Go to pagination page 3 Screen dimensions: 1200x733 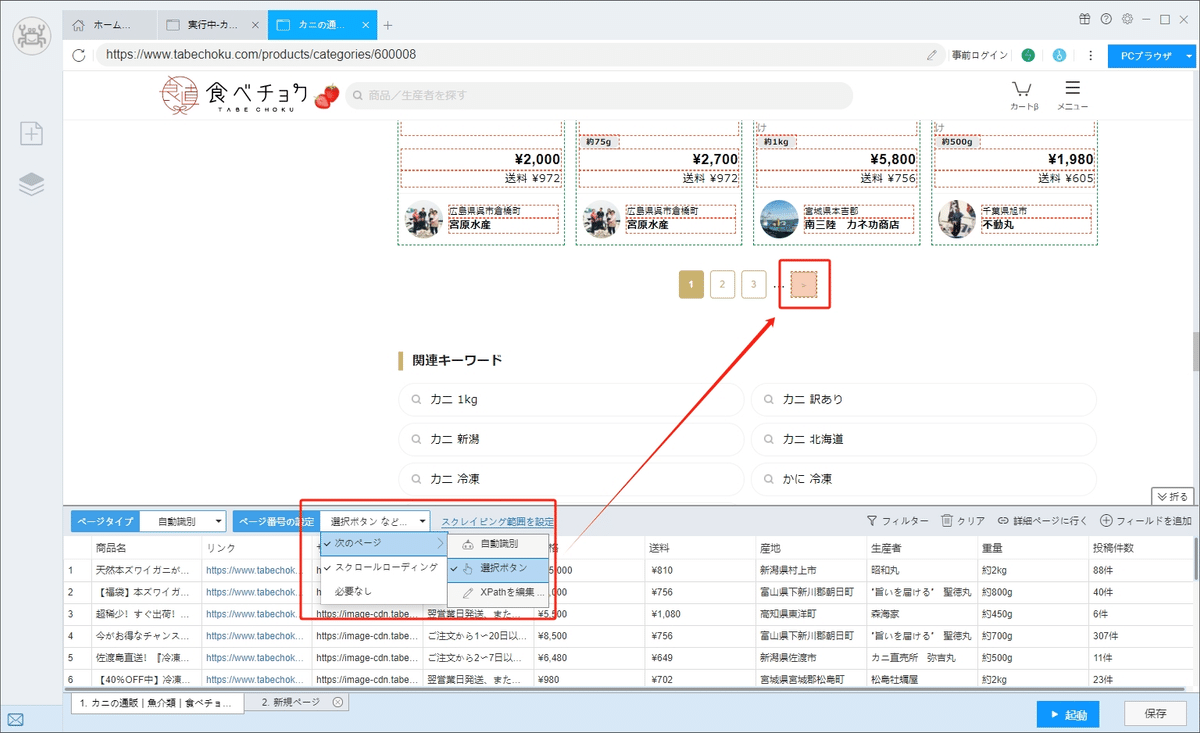pos(754,285)
